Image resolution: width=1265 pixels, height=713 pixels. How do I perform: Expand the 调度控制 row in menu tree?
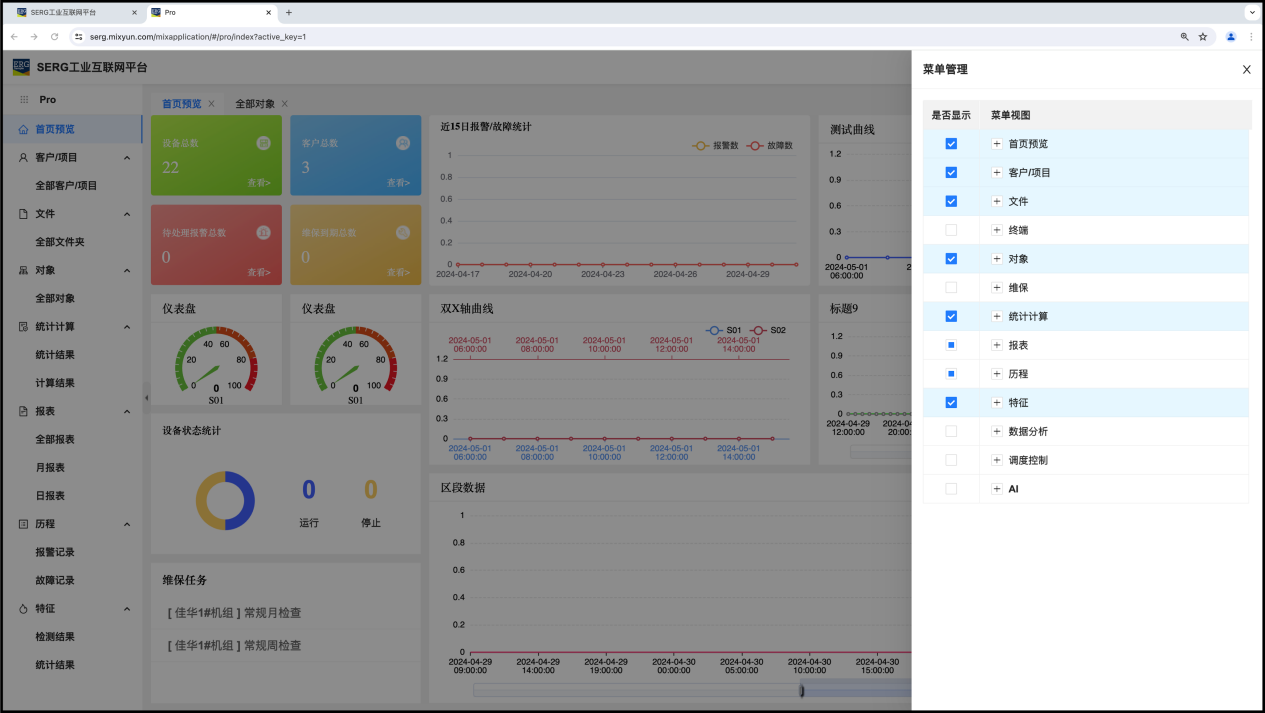[x=997, y=460]
